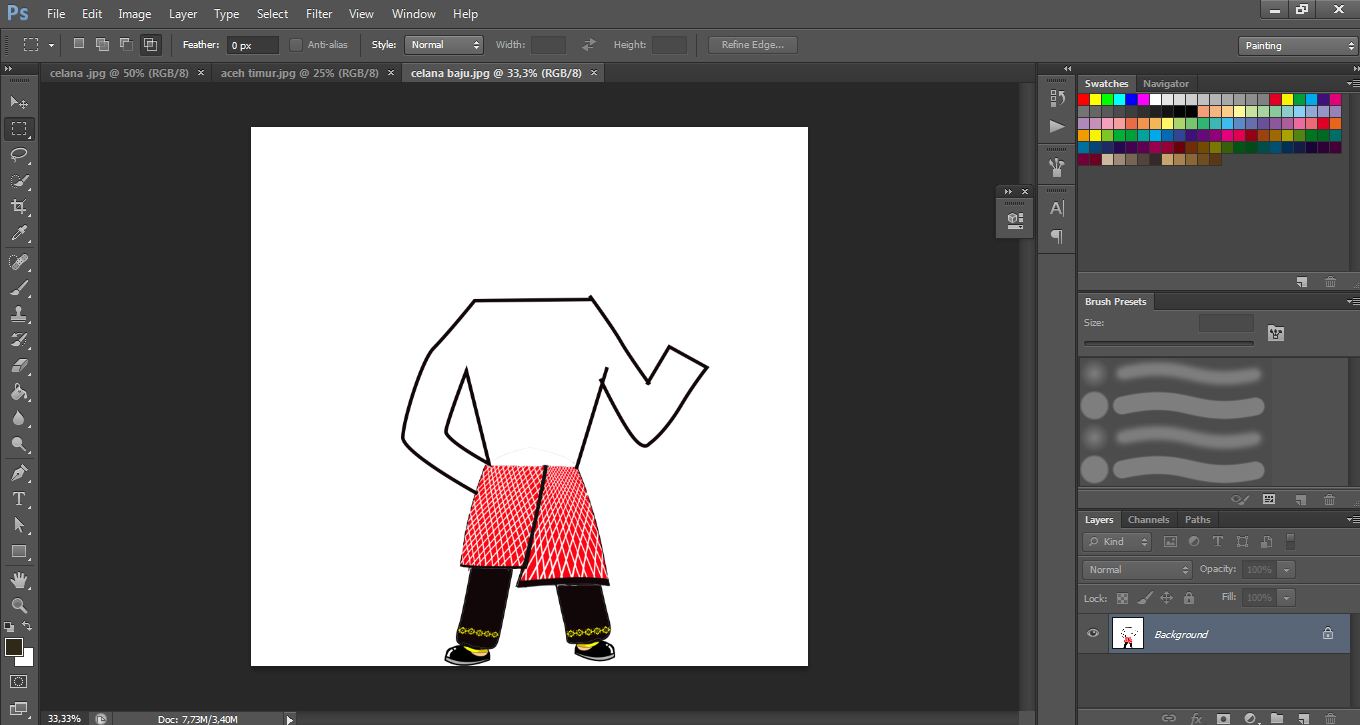The width and height of the screenshot is (1360, 725).
Task: Select the Blur tool
Action: tap(19, 419)
